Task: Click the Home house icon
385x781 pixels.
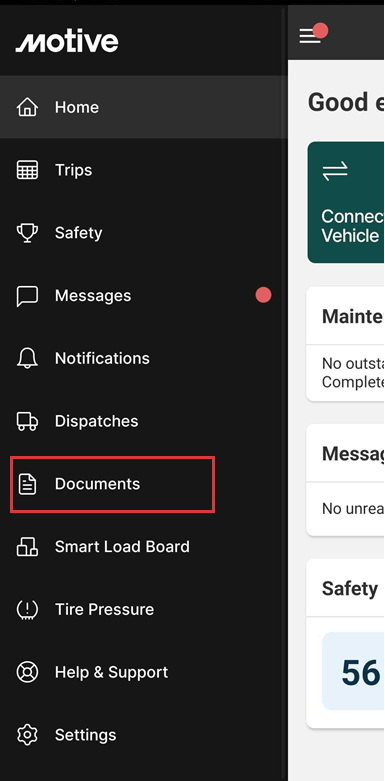Action: point(27,107)
